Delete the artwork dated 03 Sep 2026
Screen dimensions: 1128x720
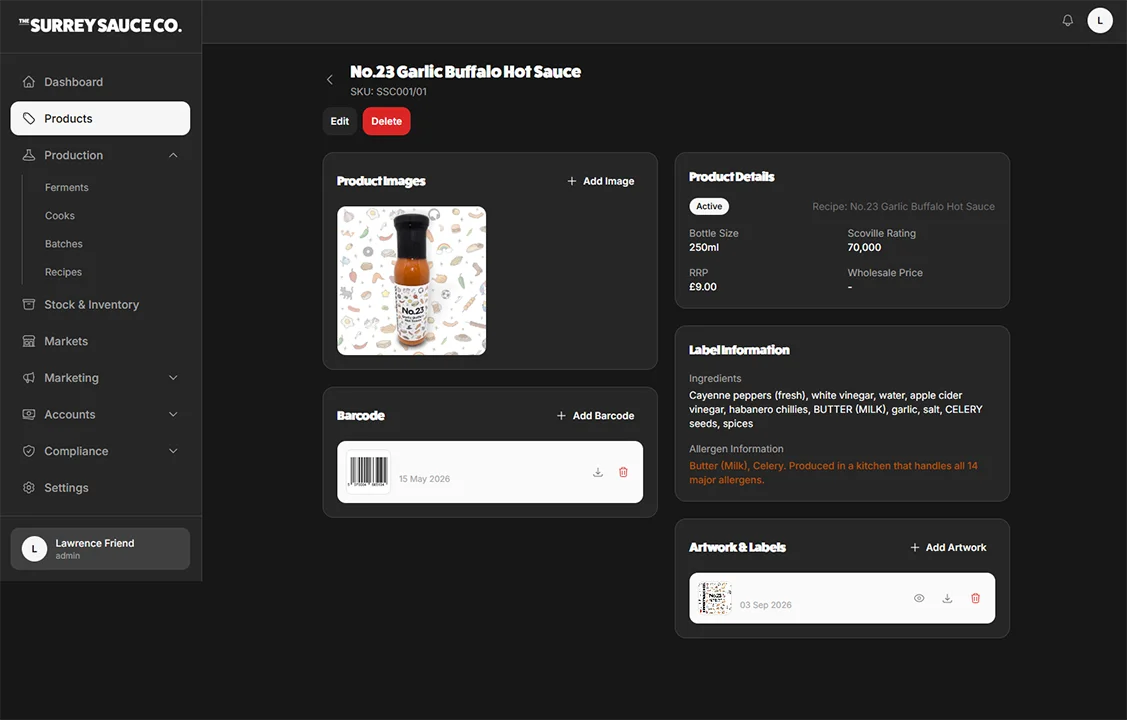tap(975, 598)
